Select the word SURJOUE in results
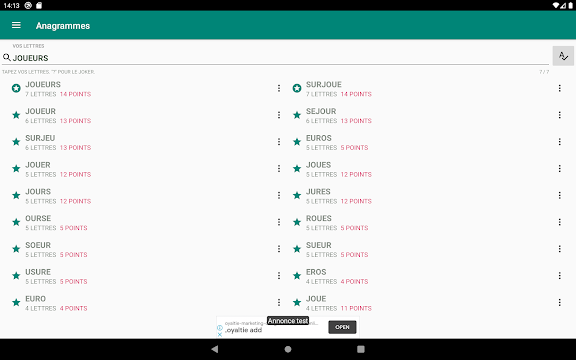Viewport: 576px width, 360px height. point(324,84)
